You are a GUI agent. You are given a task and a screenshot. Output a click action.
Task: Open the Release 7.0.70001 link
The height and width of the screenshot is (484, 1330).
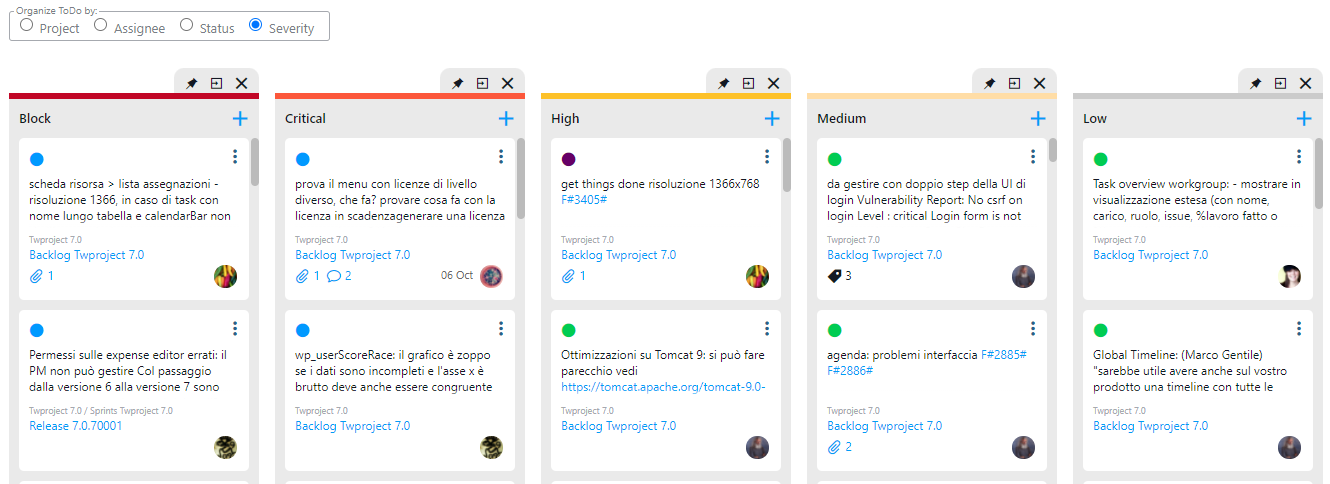pos(76,426)
